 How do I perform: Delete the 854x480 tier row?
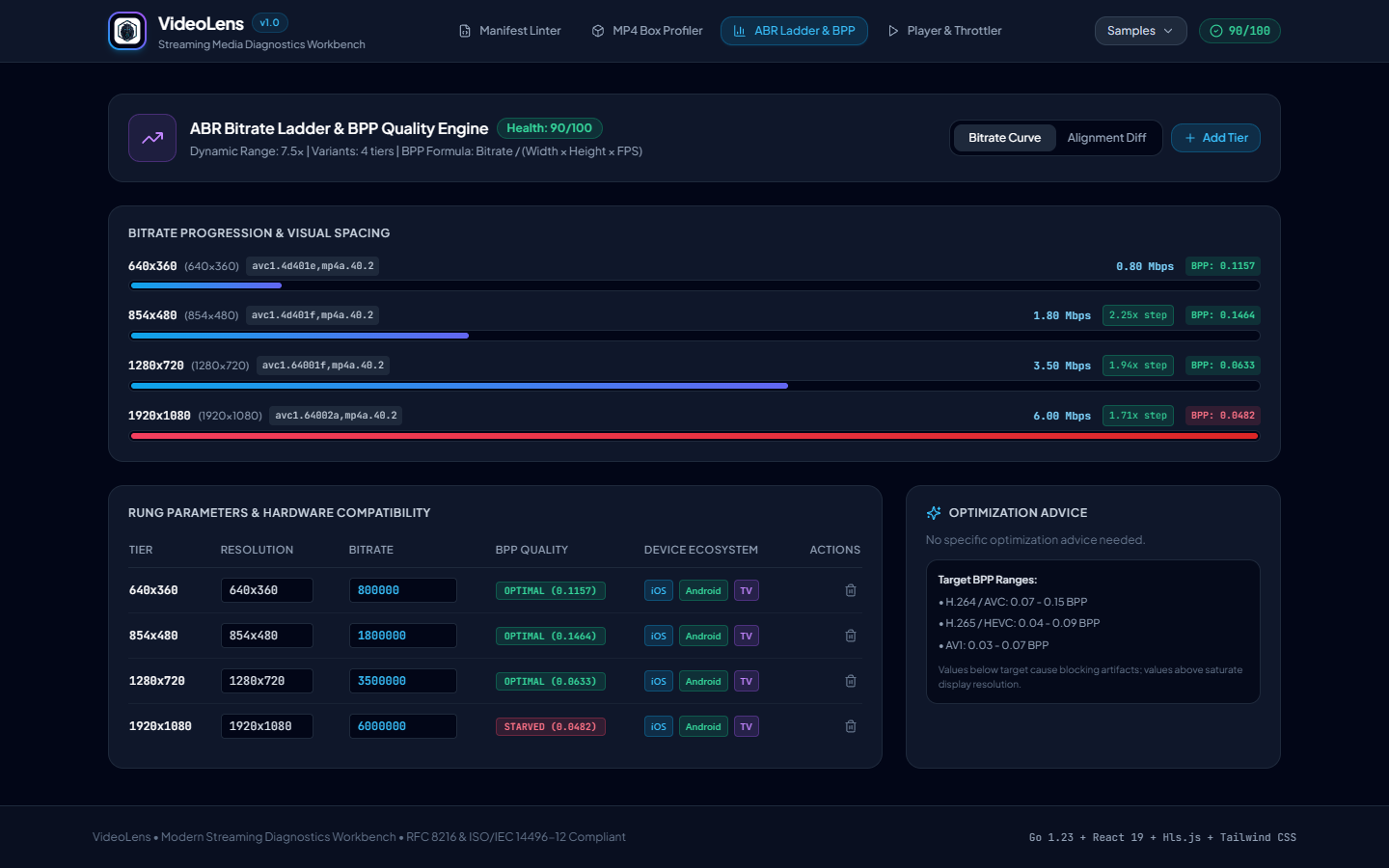(851, 636)
